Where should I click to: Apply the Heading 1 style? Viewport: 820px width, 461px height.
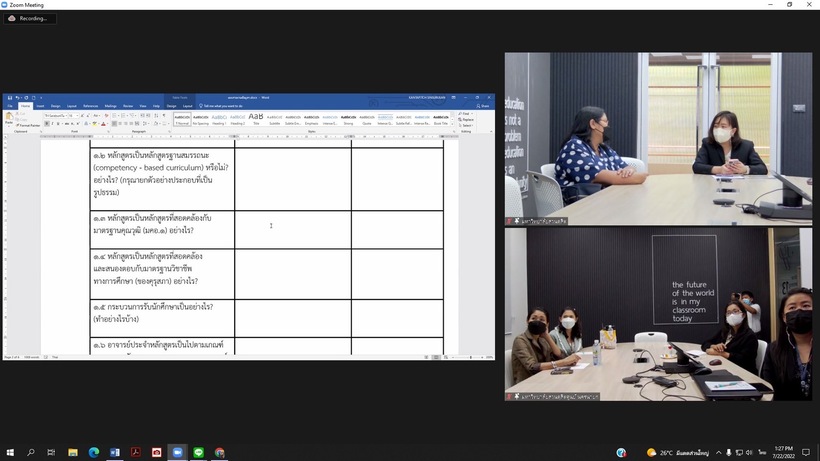[x=219, y=119]
